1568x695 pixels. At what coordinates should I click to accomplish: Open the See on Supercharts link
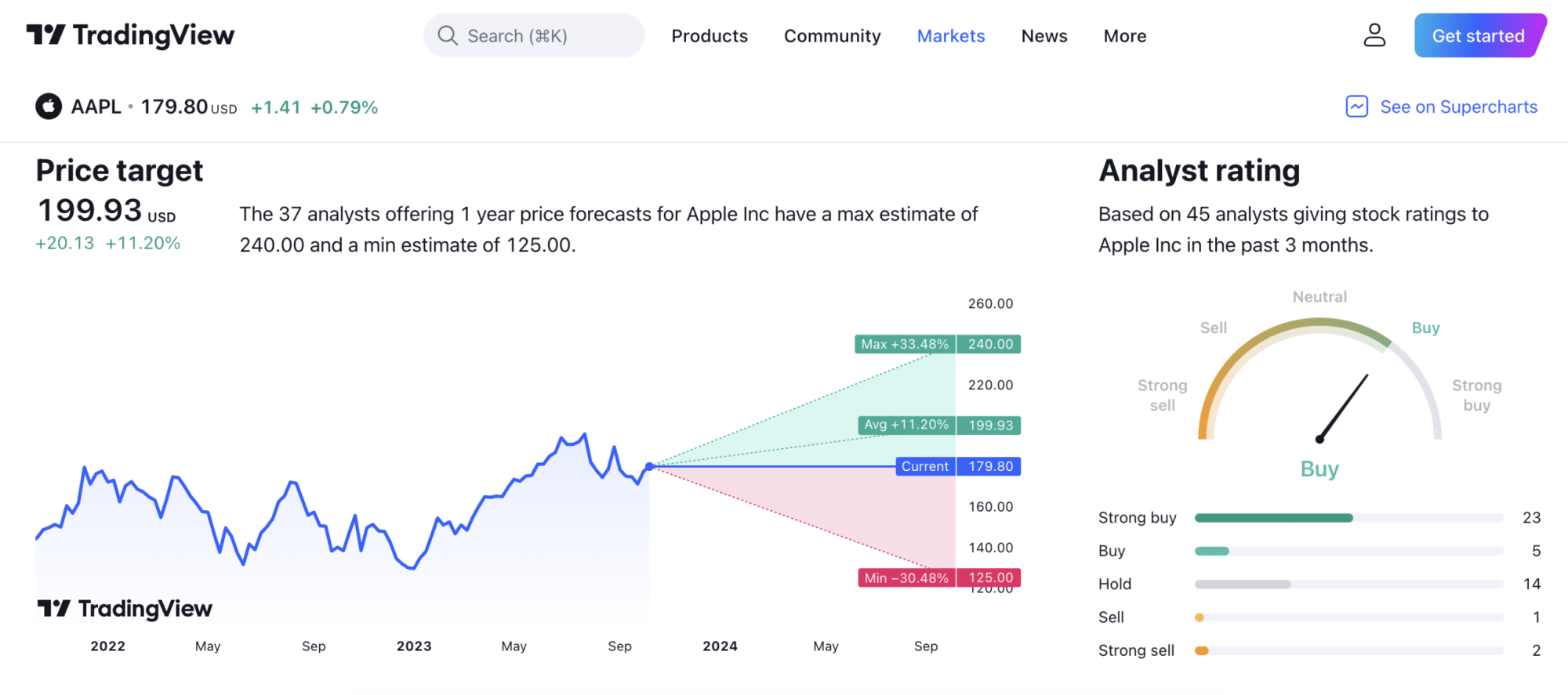[1458, 107]
